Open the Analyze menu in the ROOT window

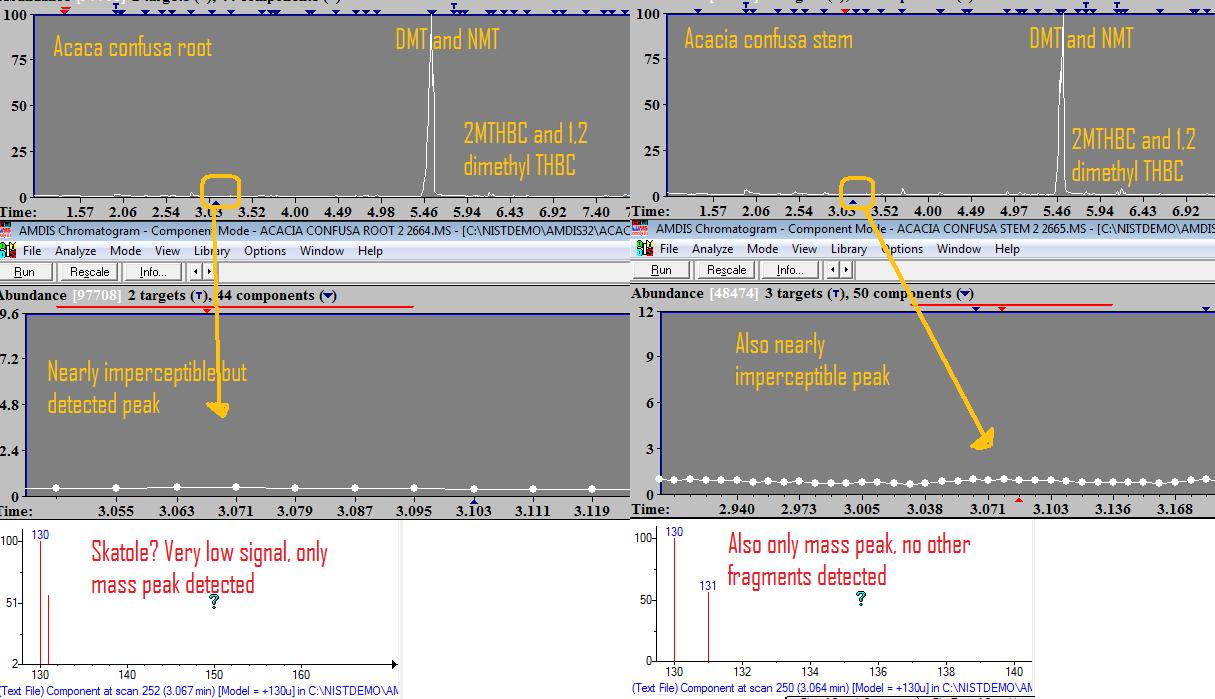pos(75,251)
